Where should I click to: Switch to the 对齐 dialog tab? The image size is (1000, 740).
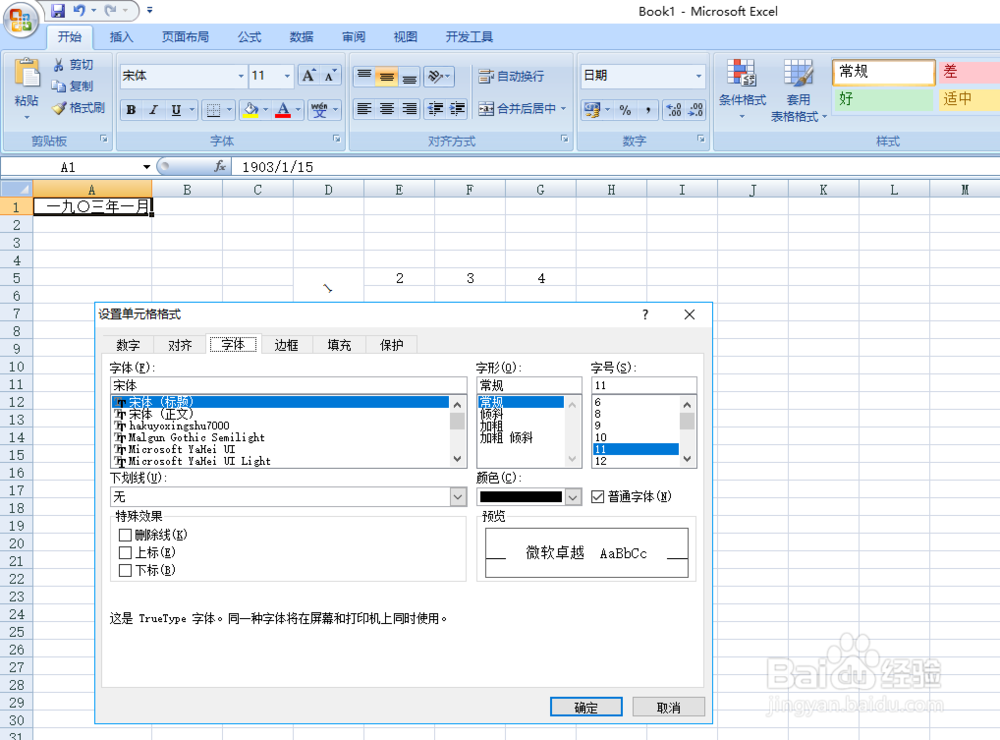[x=180, y=345]
